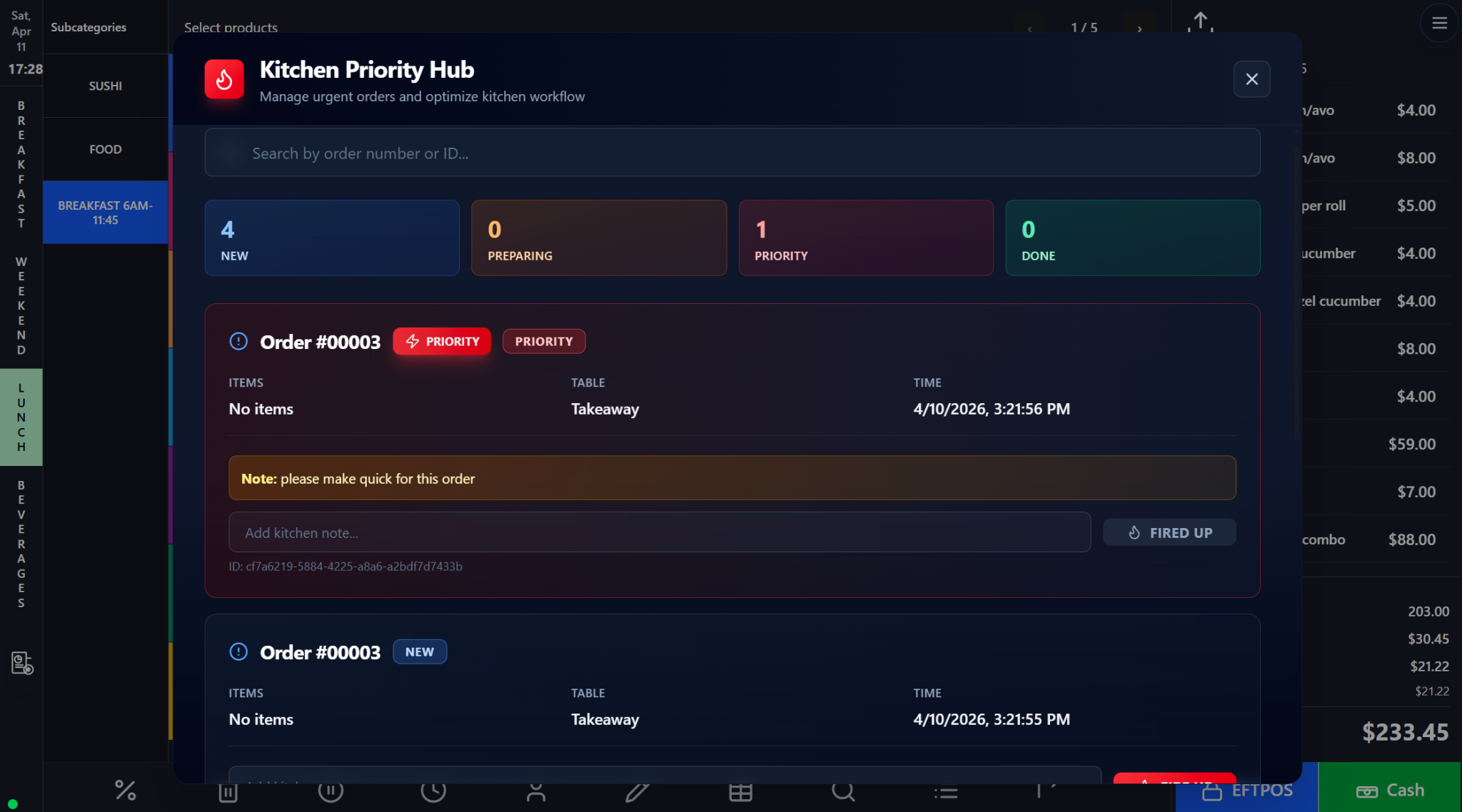Click the 17:28 clock display

click(x=25, y=69)
